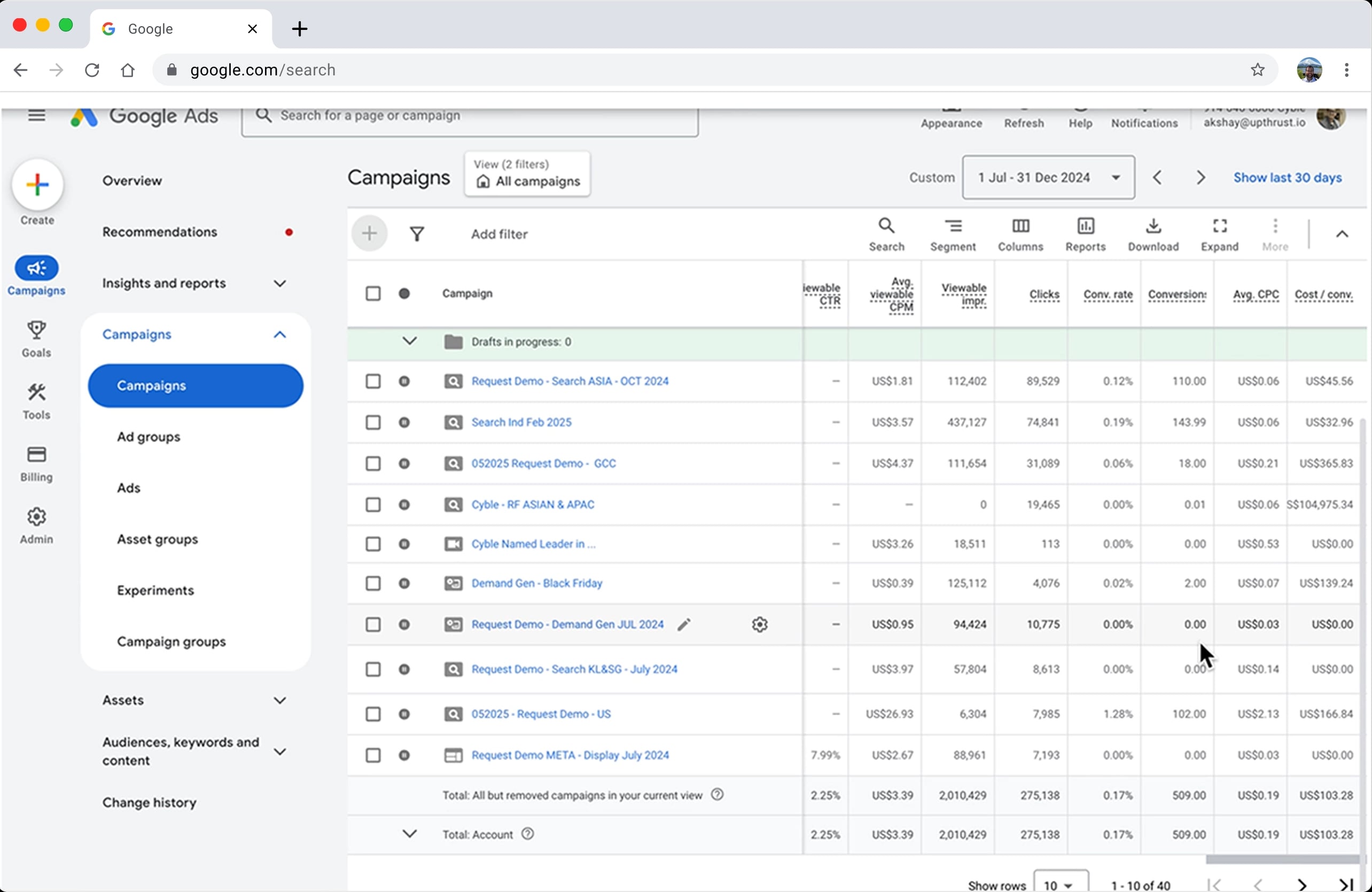Open the Chrome three-dot menu
The width and height of the screenshot is (1372, 892).
click(1347, 70)
